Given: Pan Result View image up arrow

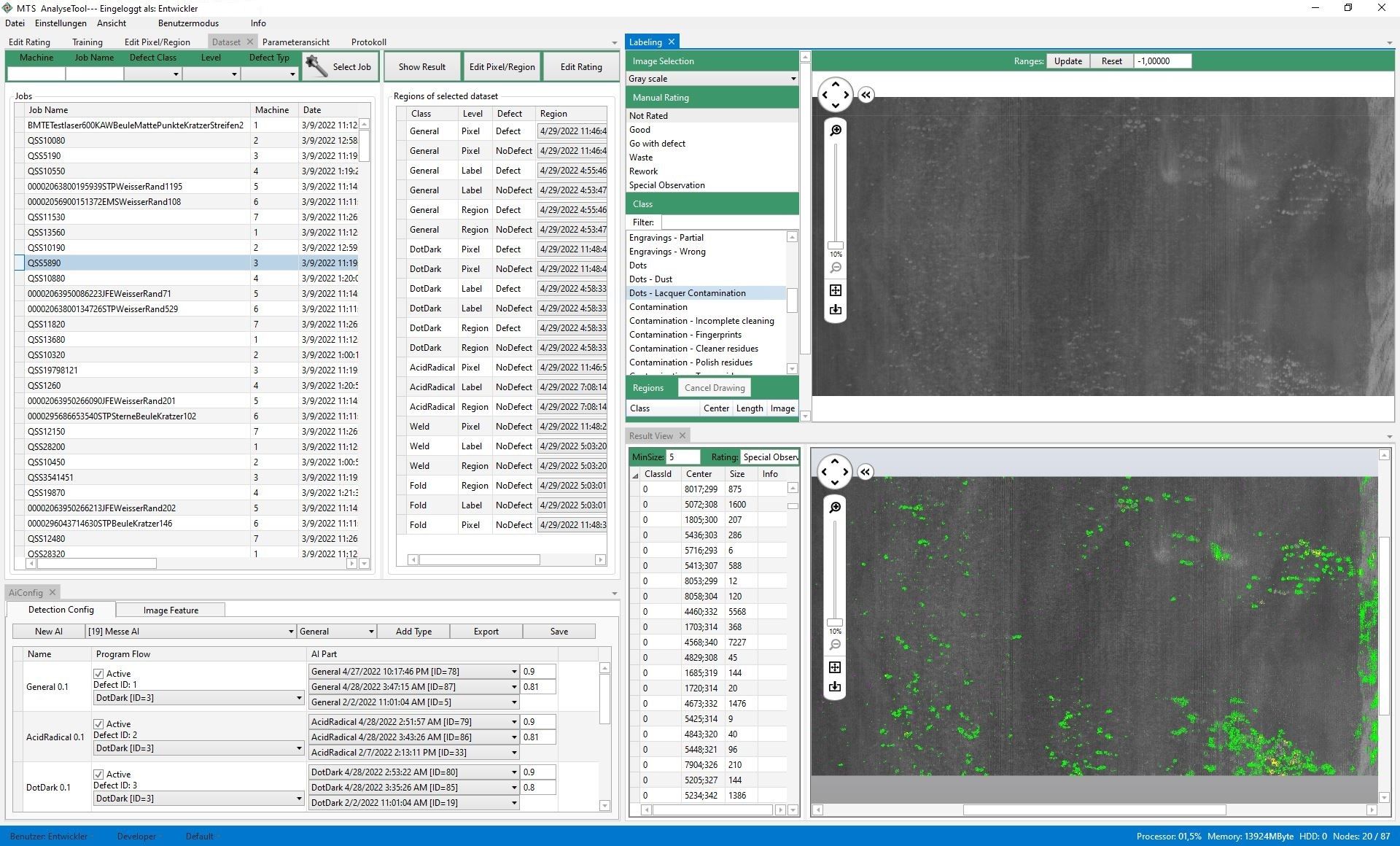Looking at the screenshot, I should click(836, 461).
